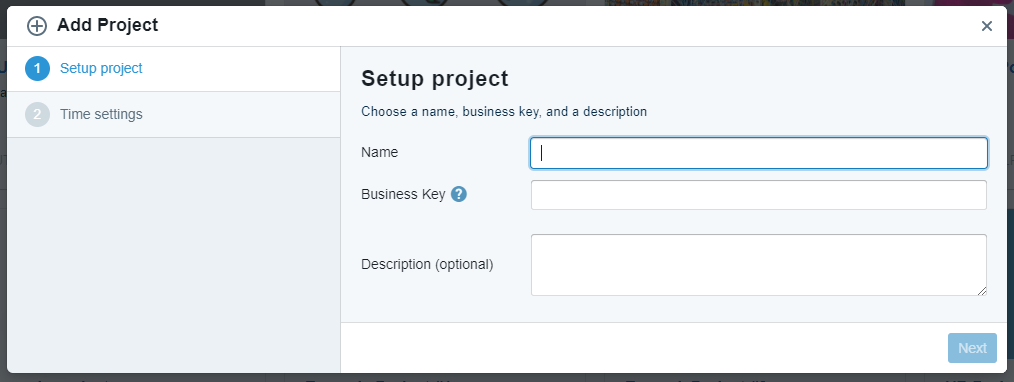Click the blue step 1 number circle
Image resolution: width=1014 pixels, height=382 pixels.
38,69
